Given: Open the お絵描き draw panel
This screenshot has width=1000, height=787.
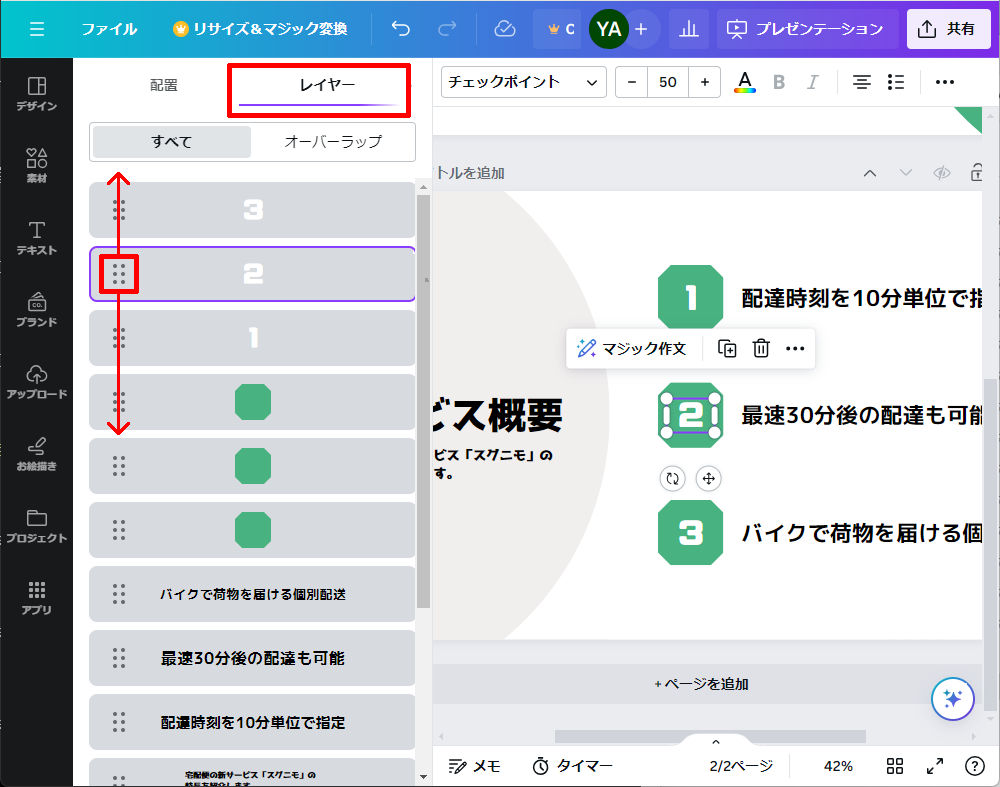Looking at the screenshot, I should pos(37,454).
